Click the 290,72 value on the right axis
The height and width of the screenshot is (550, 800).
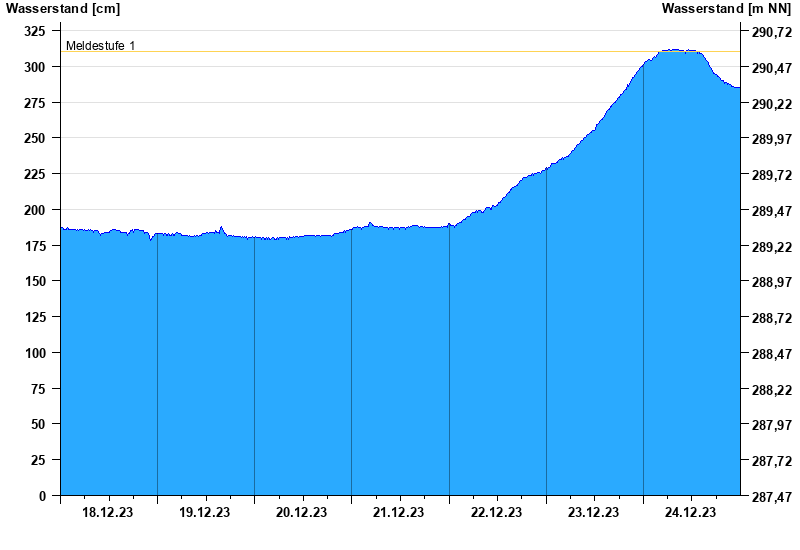(x=770, y=32)
